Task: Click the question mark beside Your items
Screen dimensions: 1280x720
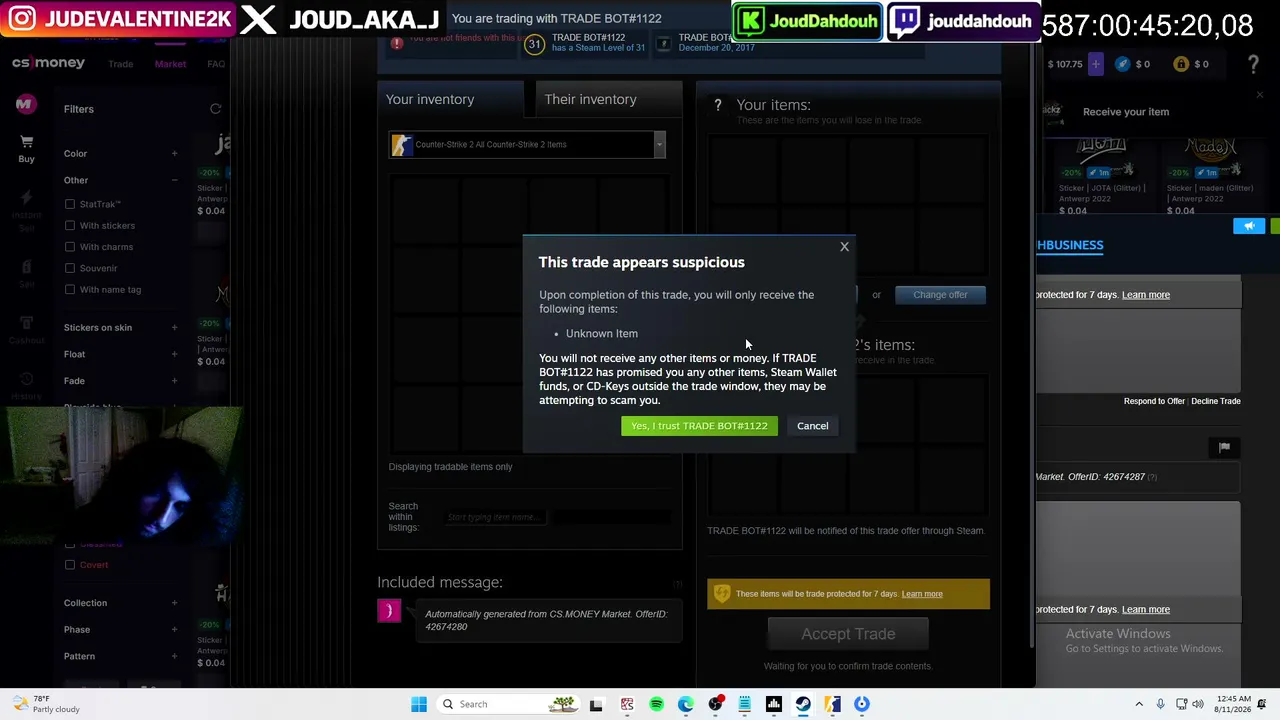Action: (x=717, y=105)
